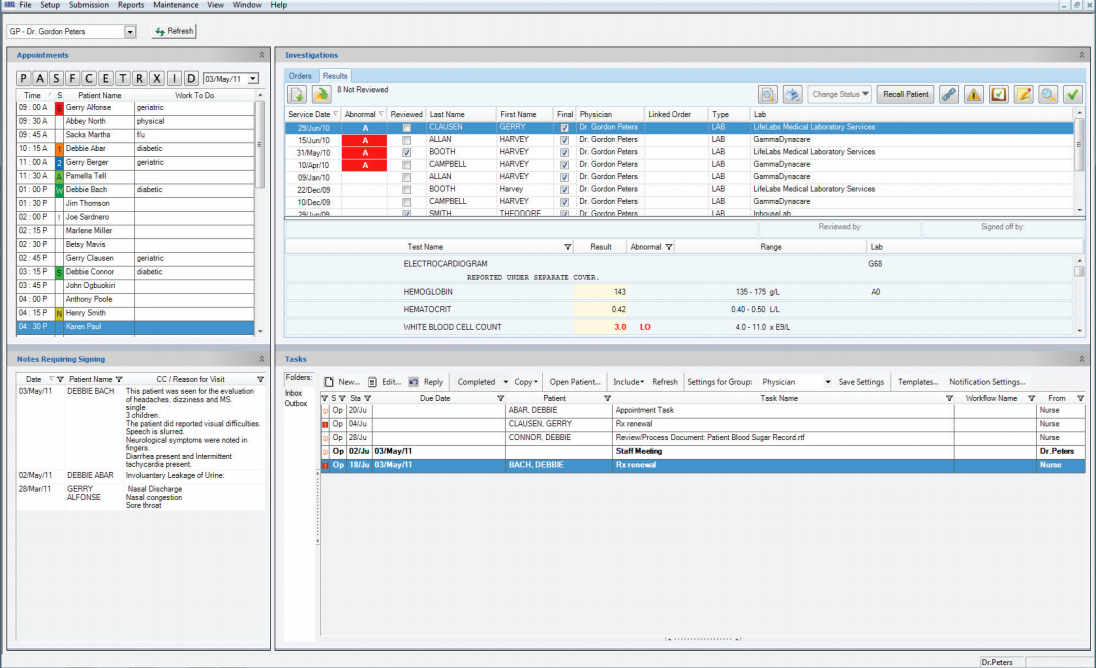Select the Inbox folder in Tasks

tap(294, 393)
